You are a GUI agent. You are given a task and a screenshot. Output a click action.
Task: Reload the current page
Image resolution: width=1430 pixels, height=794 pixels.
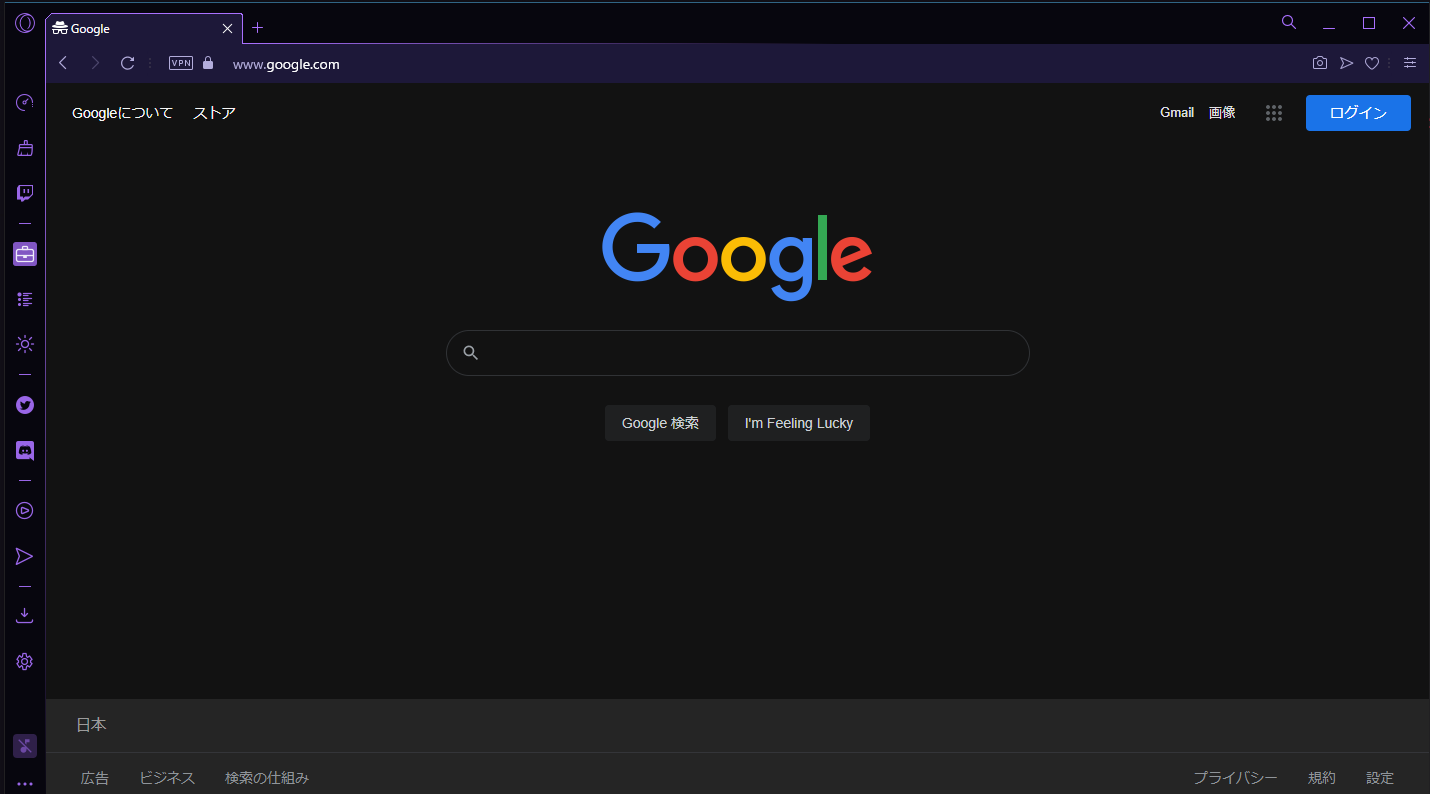pos(127,63)
